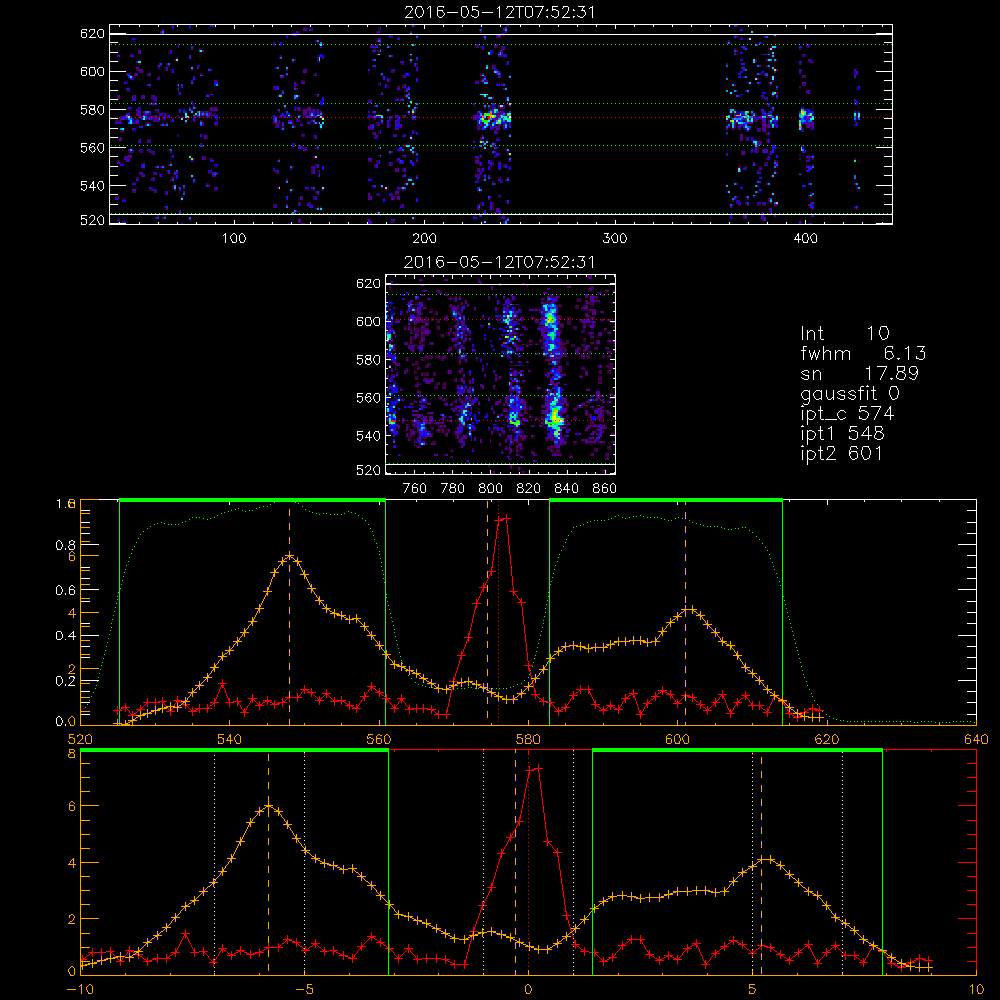Click y-axis label 540 on top spectrogram
Viewport: 1000px width, 1000px height.
pos(92,186)
